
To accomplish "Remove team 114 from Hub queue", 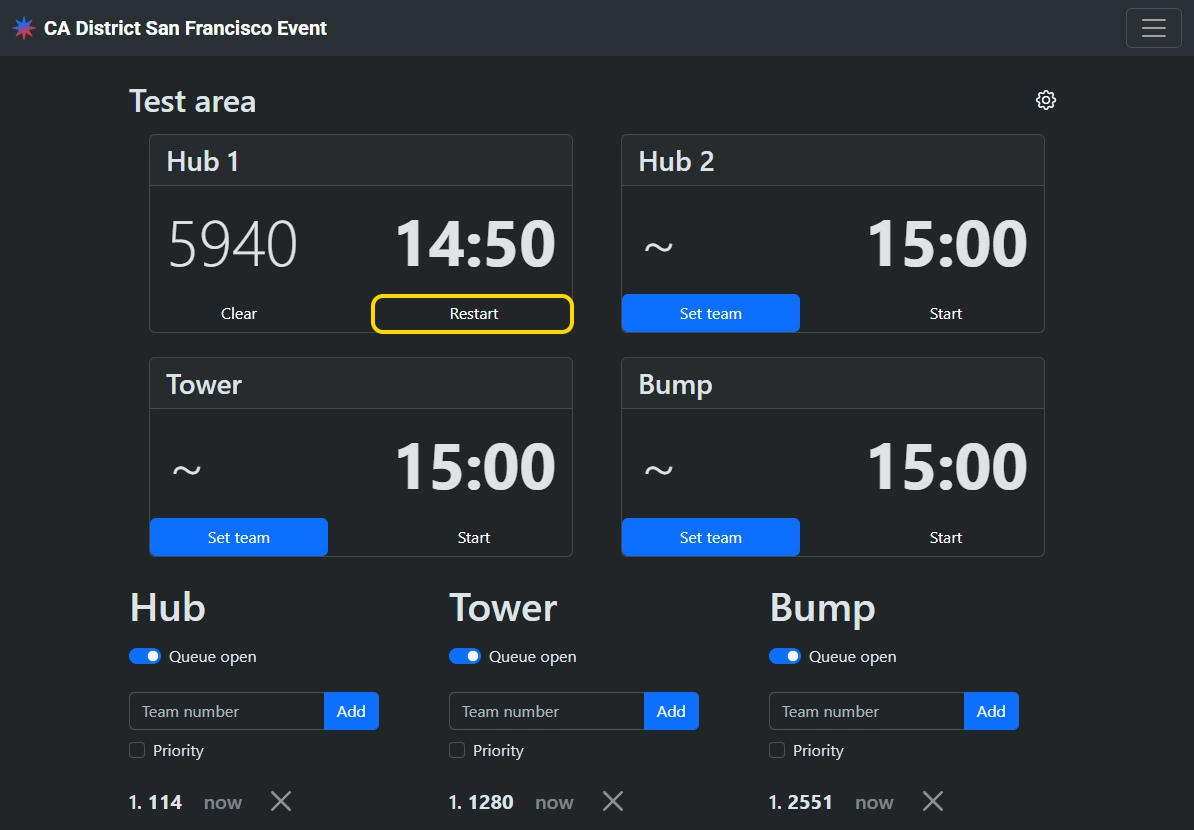I will tap(281, 801).
